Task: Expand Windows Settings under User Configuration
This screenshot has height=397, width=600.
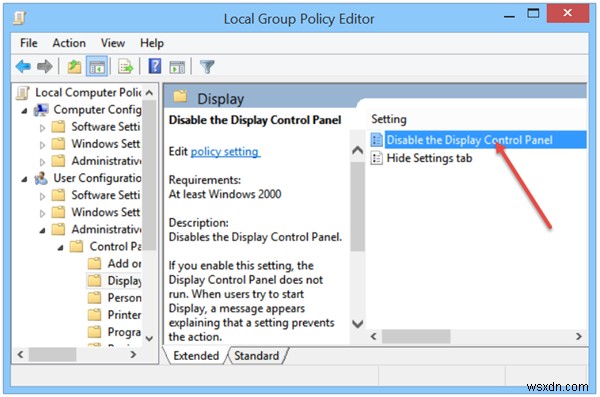Action: pos(42,213)
